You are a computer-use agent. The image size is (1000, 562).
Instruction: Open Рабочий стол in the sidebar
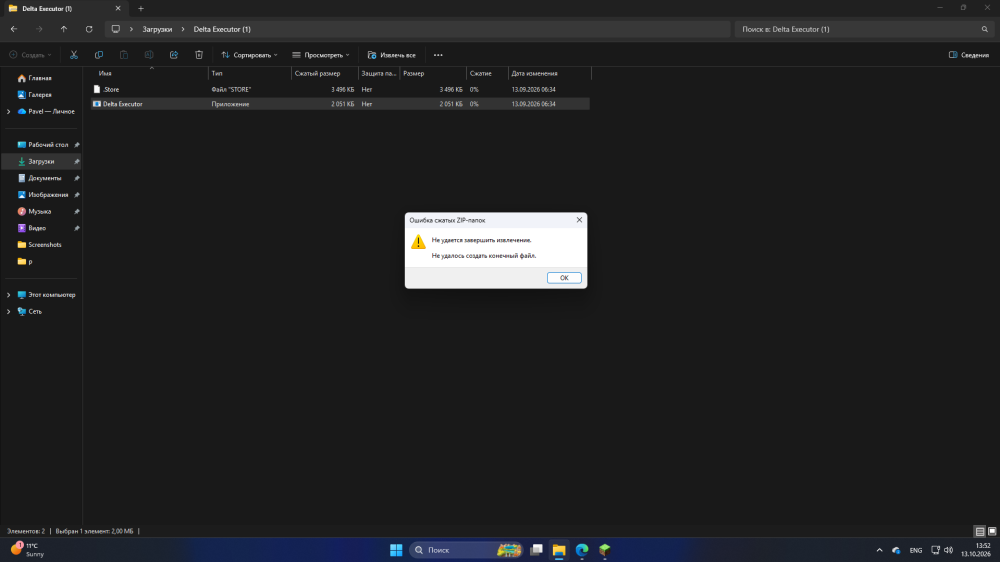click(x=48, y=145)
